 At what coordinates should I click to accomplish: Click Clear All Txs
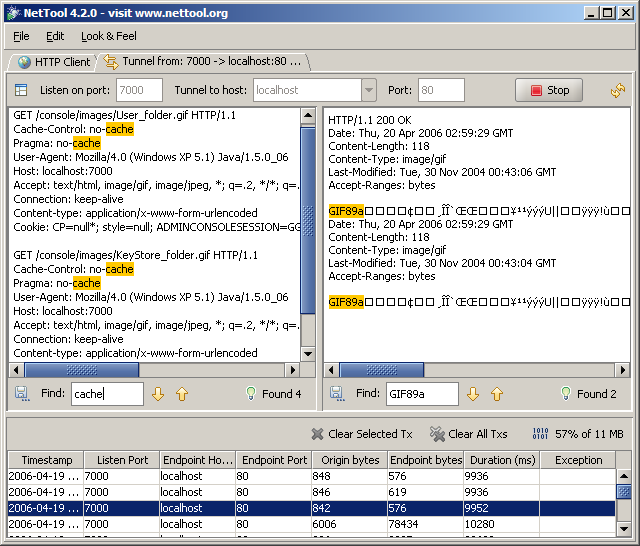pos(469,434)
